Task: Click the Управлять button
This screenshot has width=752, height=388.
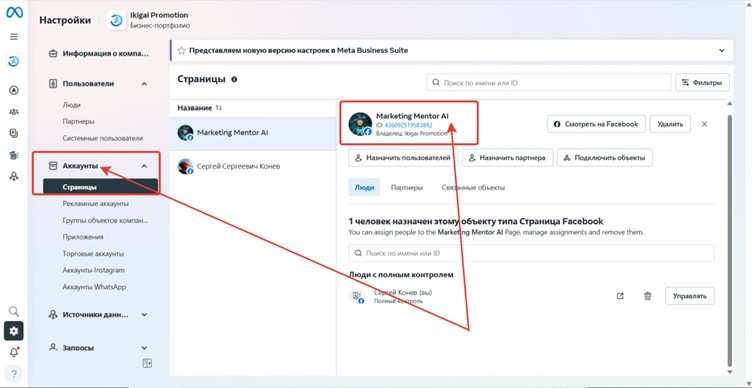Action: click(x=689, y=296)
